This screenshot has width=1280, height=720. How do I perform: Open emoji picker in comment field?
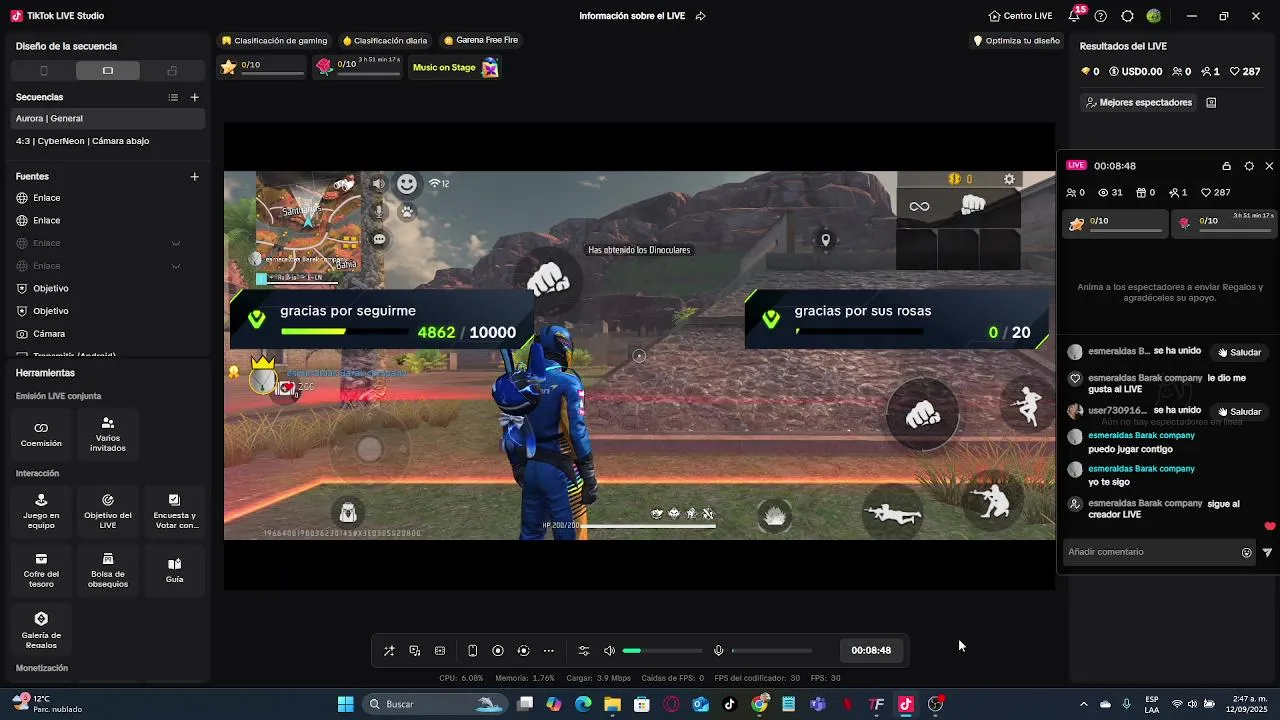[1247, 552]
